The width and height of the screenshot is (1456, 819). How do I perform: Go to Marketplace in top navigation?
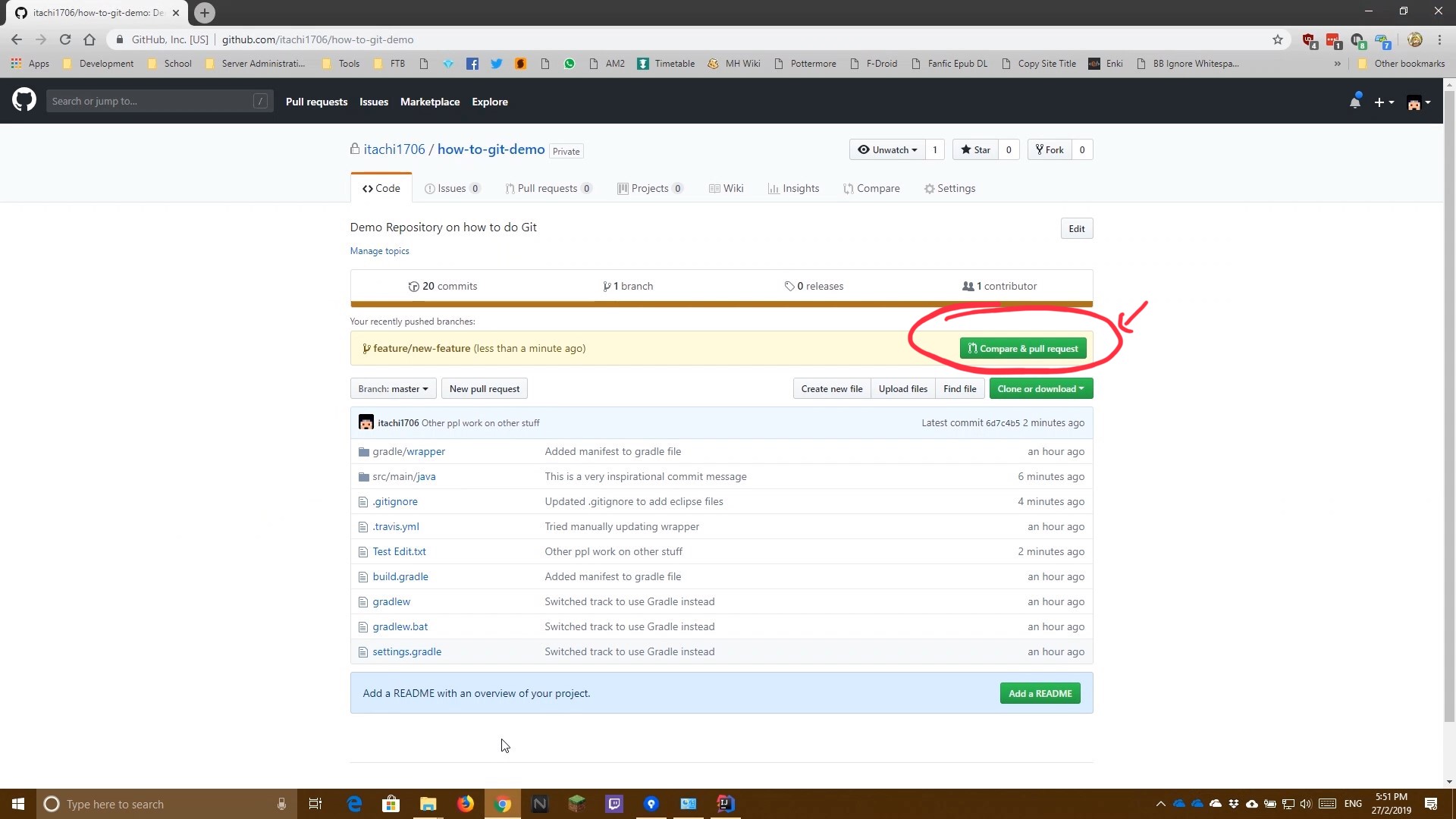coord(430,102)
